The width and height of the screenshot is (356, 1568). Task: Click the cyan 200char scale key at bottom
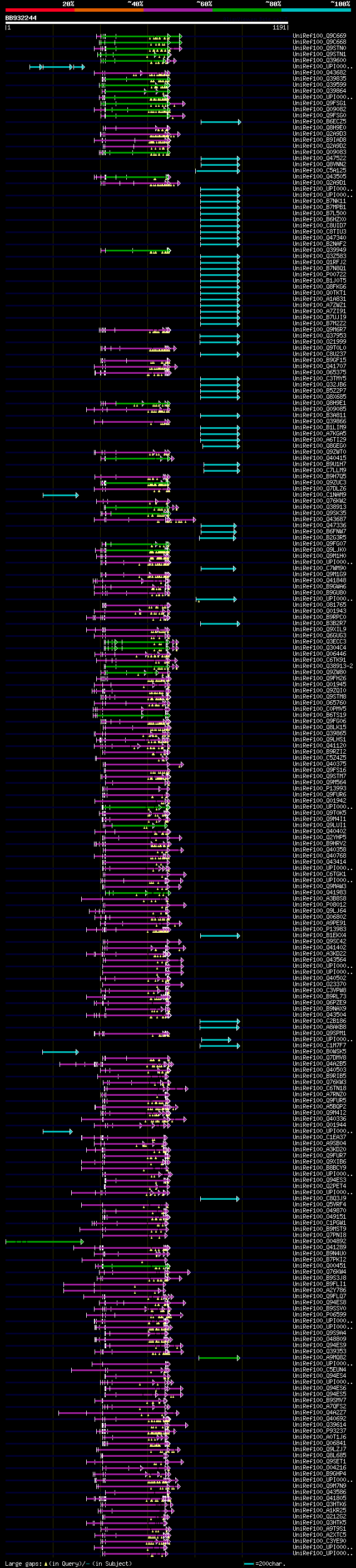248,1563
